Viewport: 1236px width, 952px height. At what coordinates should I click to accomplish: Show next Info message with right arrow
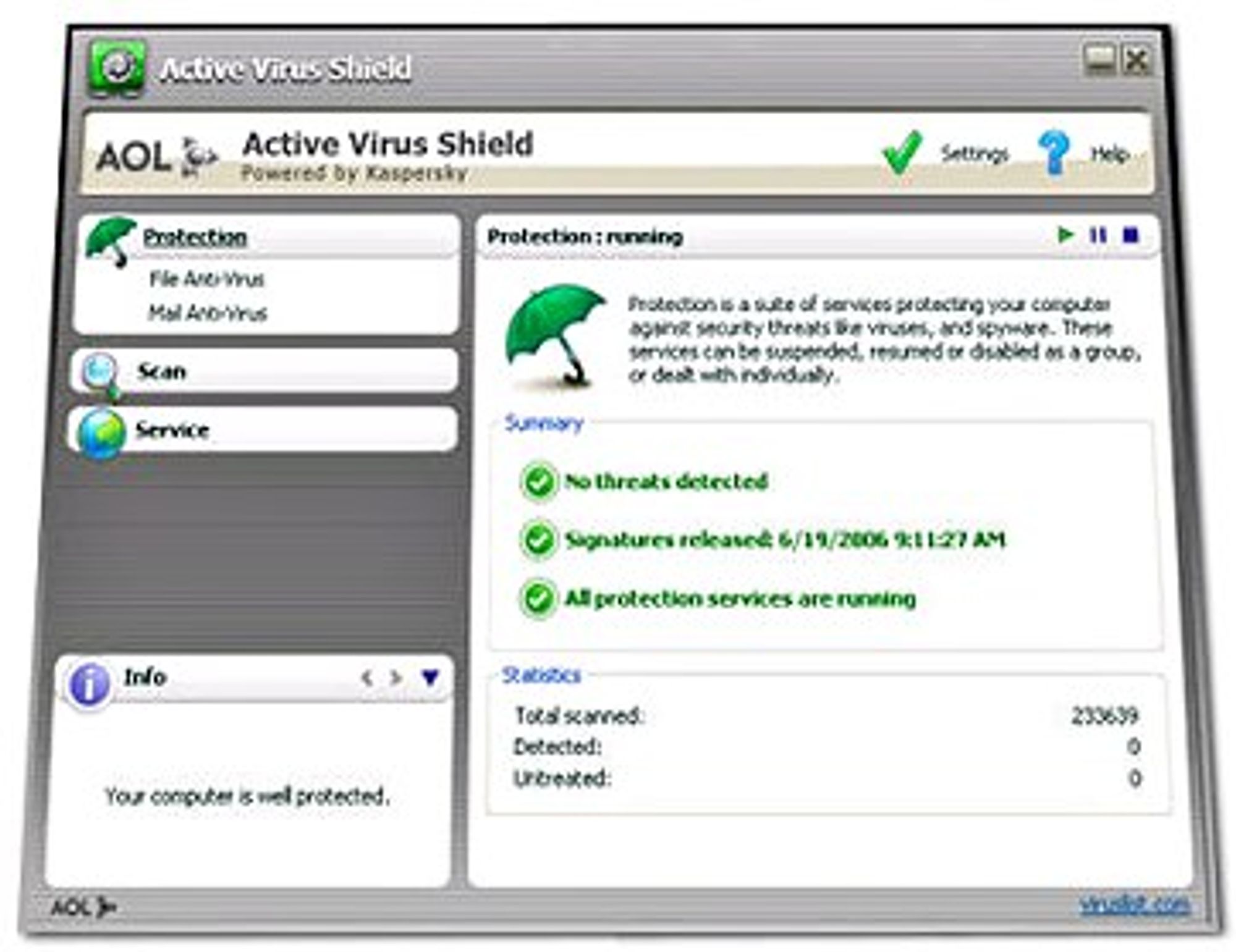pos(396,678)
